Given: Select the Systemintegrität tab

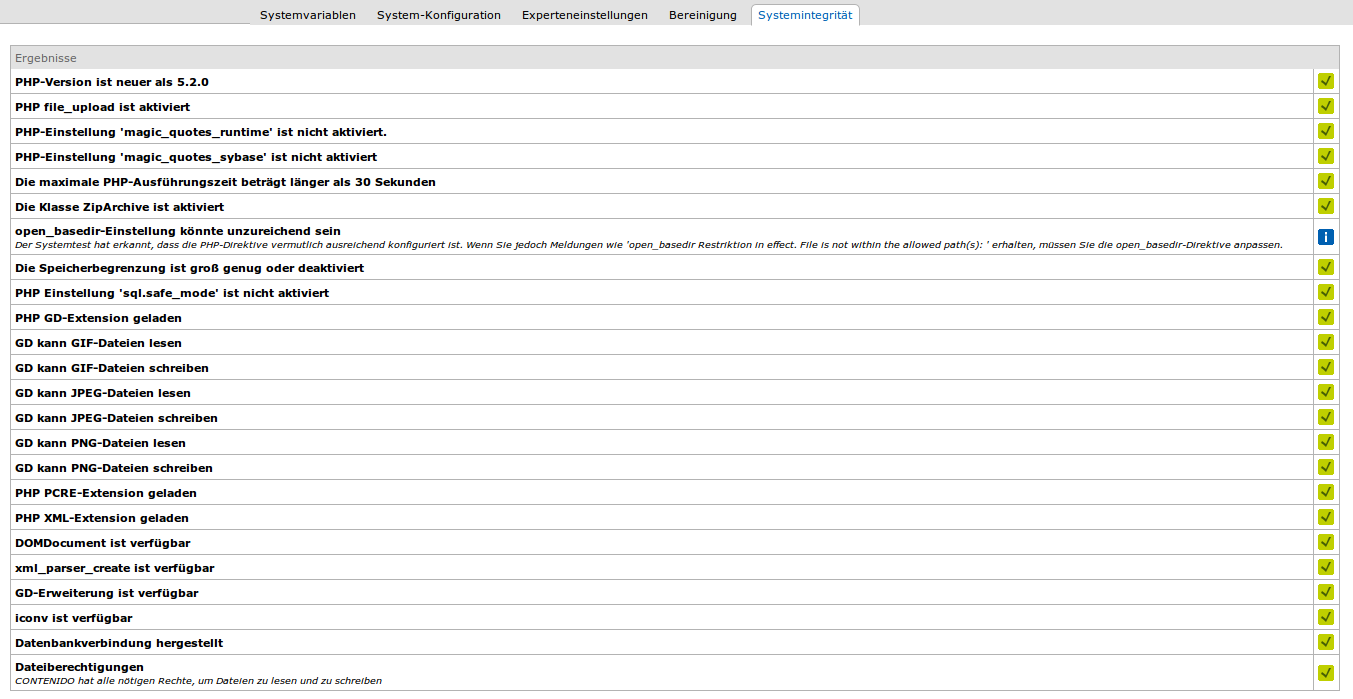Looking at the screenshot, I should 804,15.
